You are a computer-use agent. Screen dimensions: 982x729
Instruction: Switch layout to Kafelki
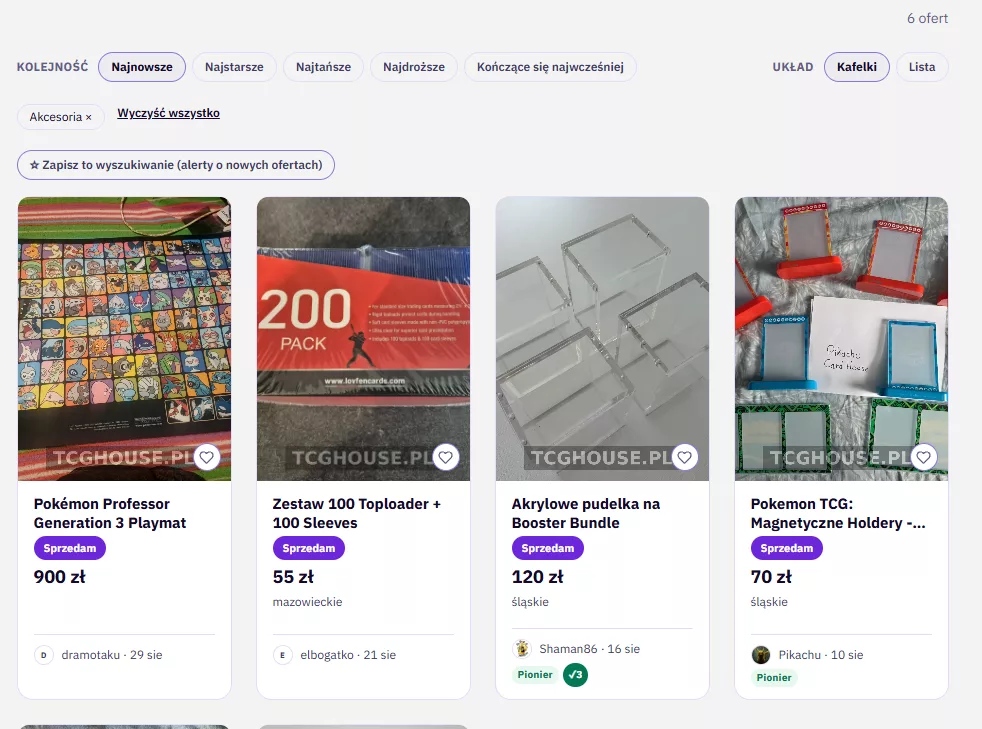coord(857,67)
